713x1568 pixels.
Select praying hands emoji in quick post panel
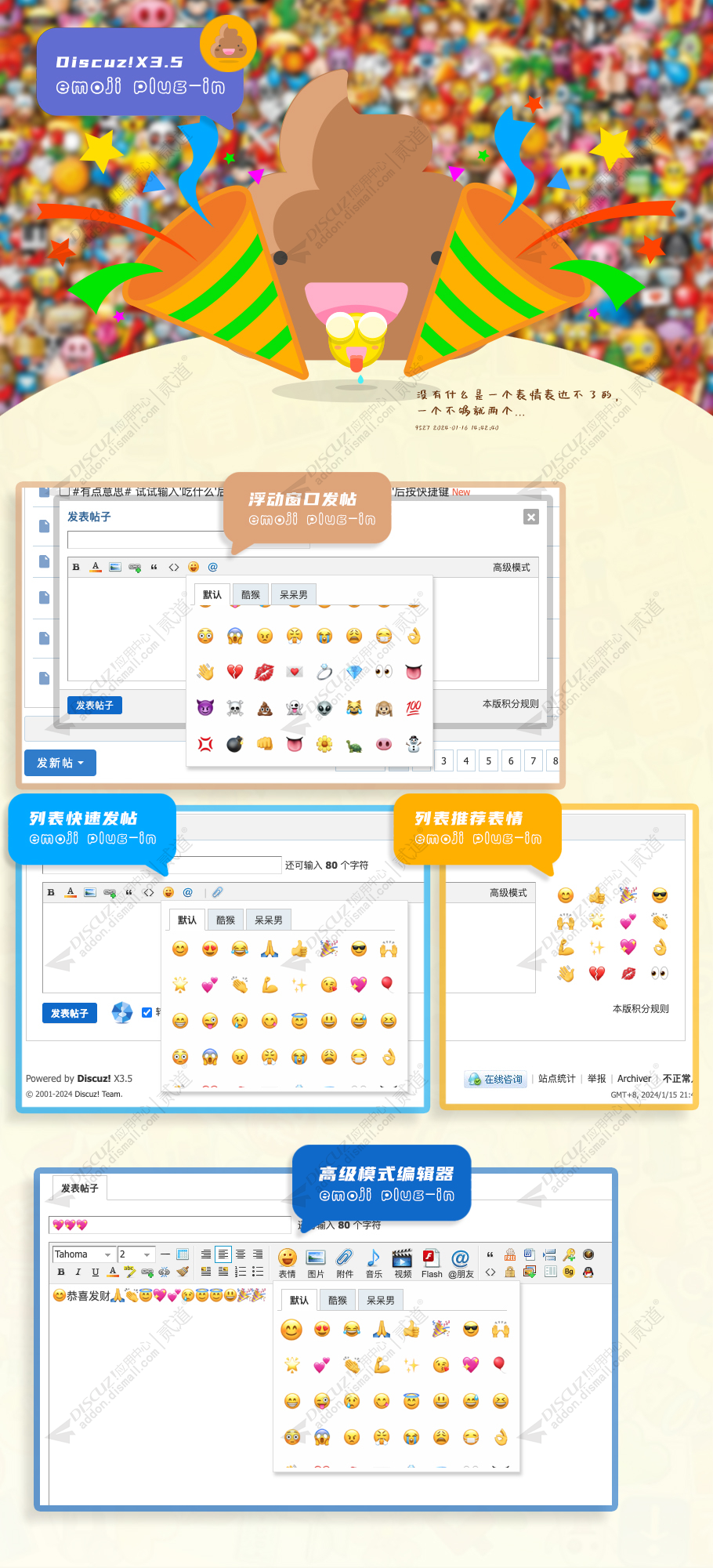[x=270, y=949]
